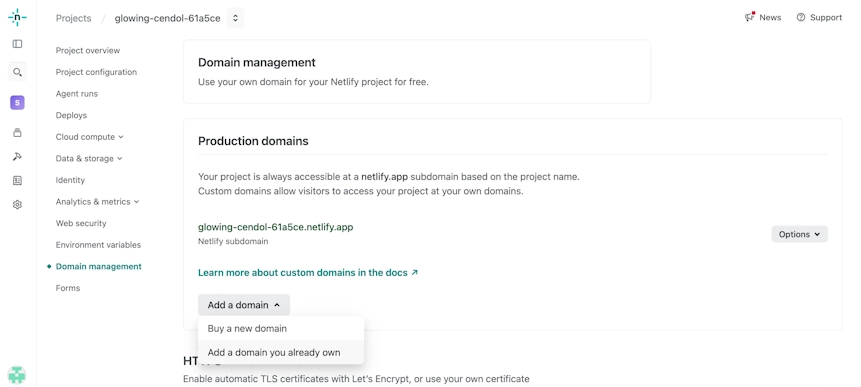Click the Netlify logo icon
Viewport: 861px width, 387px height.
tap(17, 18)
